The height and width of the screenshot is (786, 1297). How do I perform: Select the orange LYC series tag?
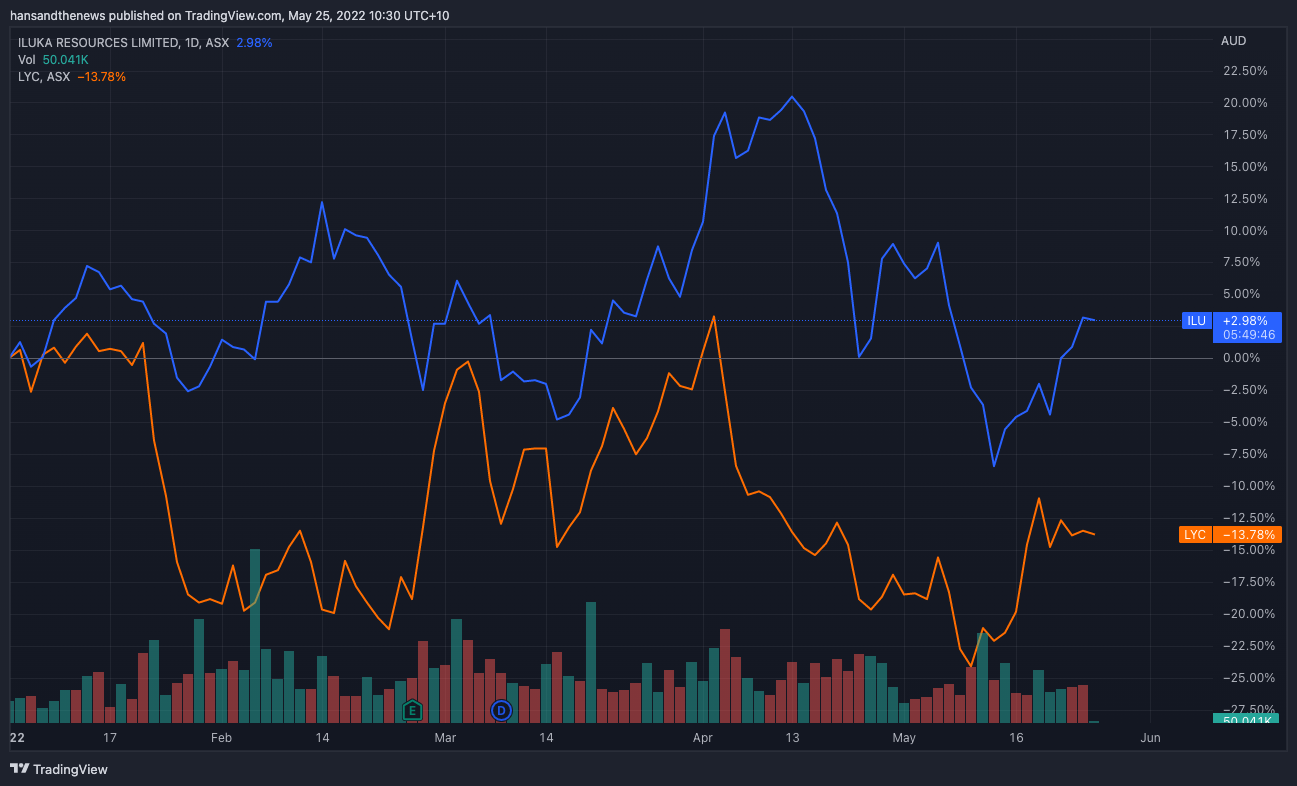tap(1195, 535)
